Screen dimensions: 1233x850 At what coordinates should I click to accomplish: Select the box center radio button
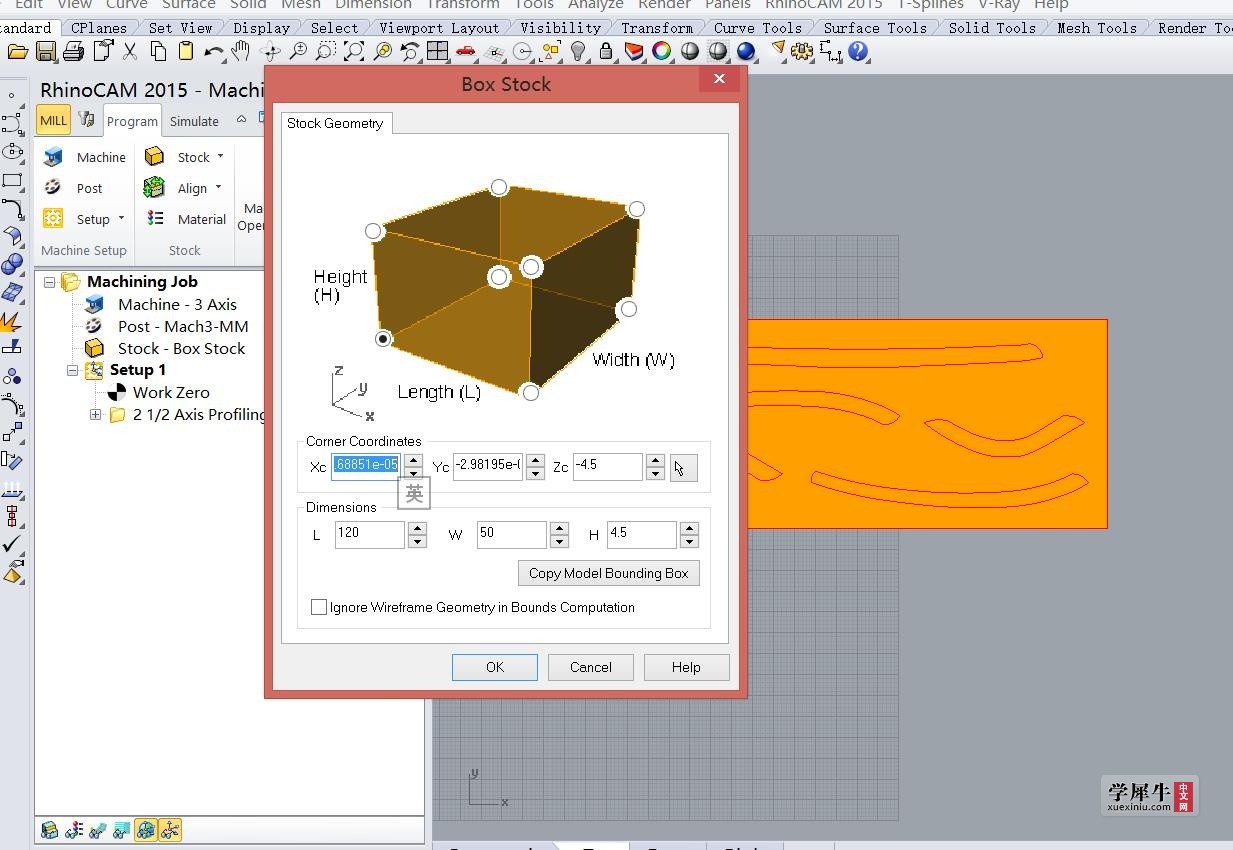pos(499,277)
